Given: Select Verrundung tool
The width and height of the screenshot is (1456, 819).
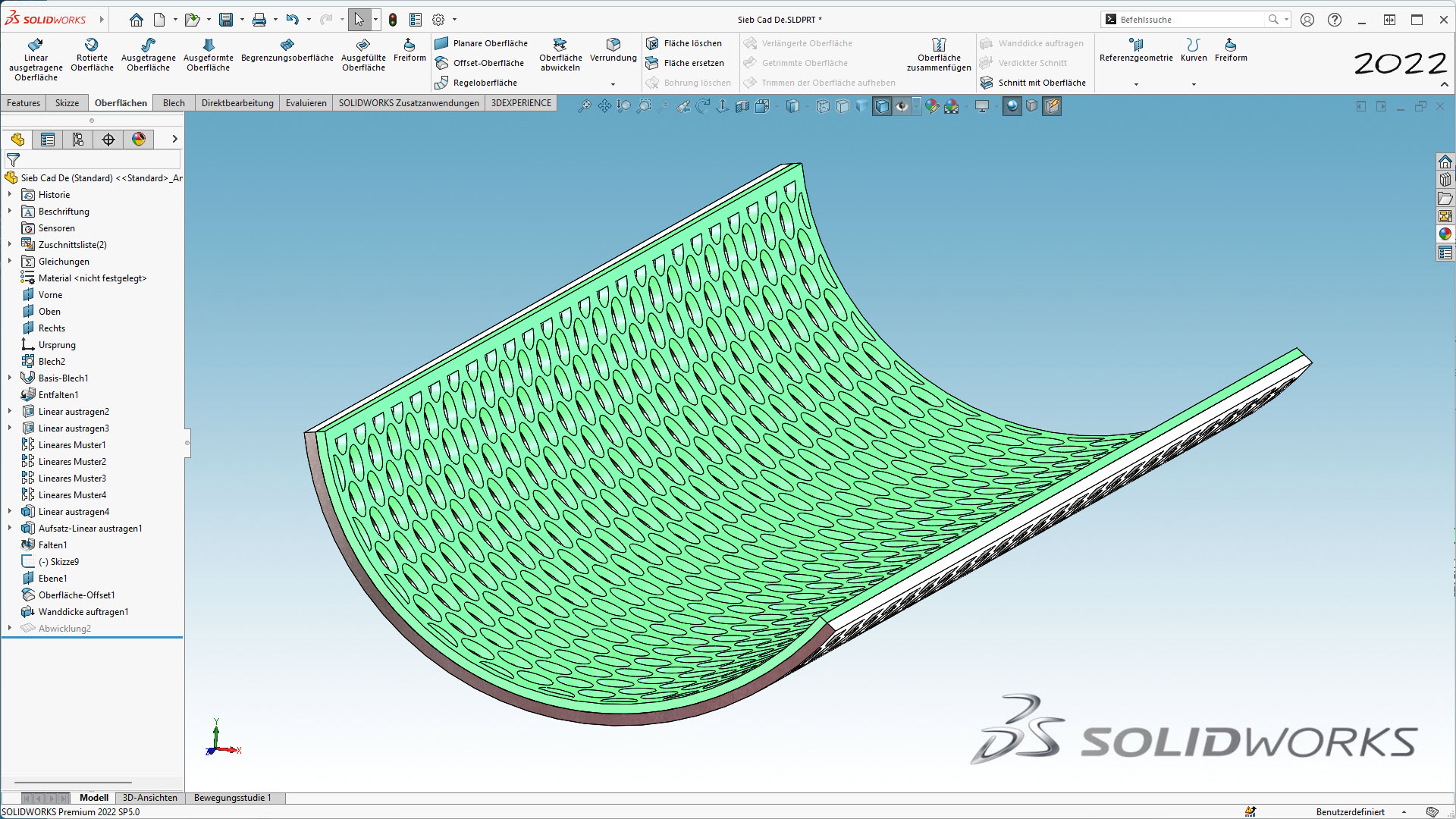Looking at the screenshot, I should click(x=613, y=51).
